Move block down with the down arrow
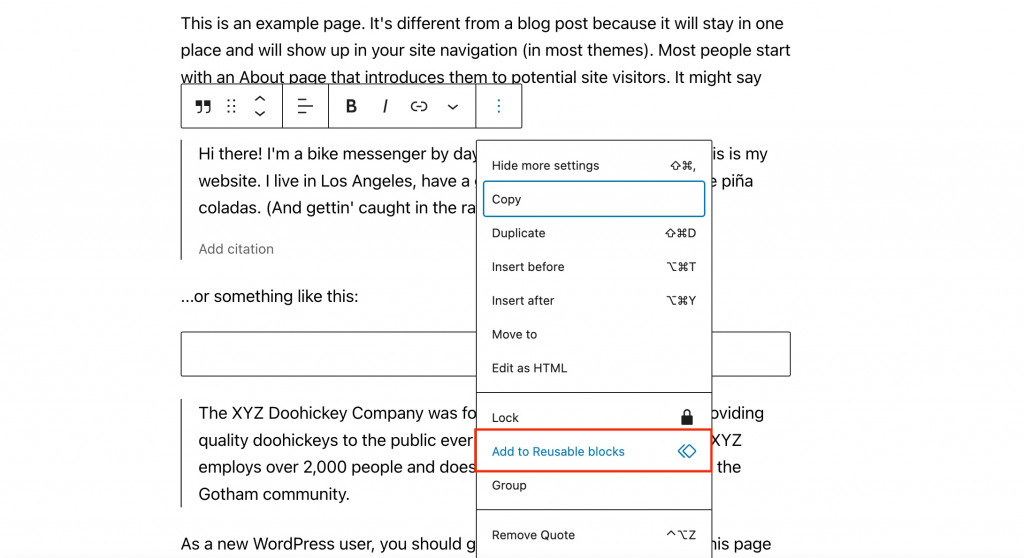This screenshot has height=558, width=1024. (x=260, y=114)
